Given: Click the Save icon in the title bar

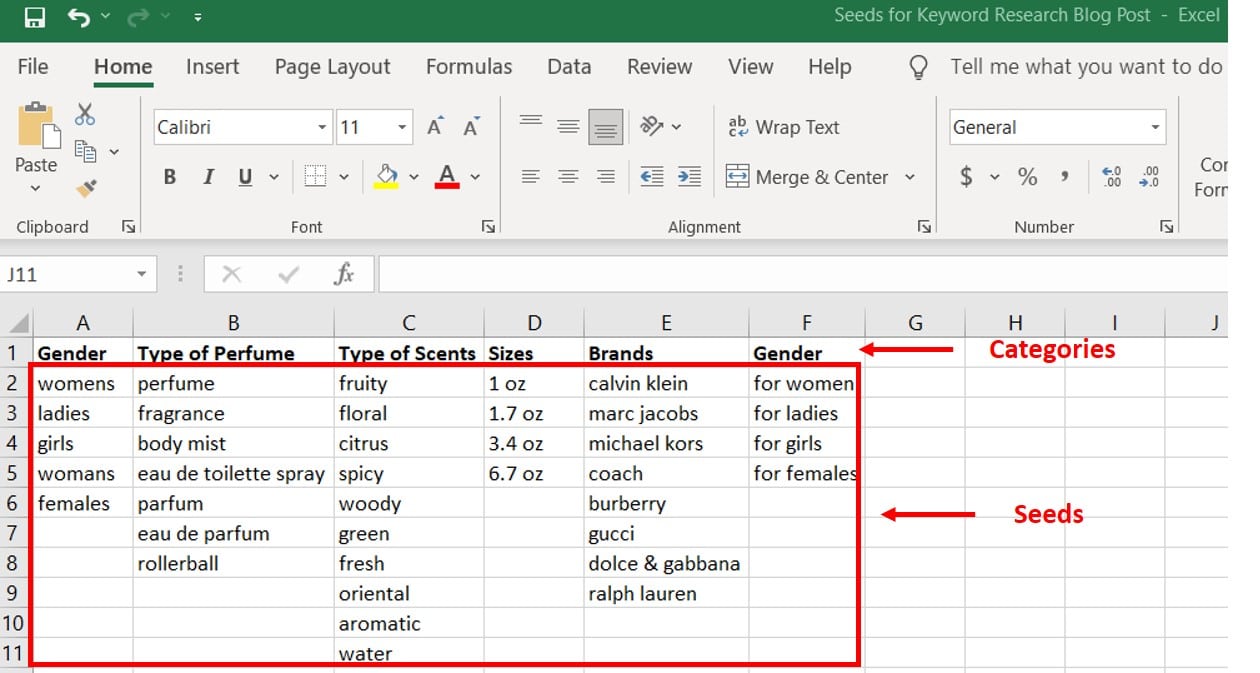Looking at the screenshot, I should pos(34,17).
